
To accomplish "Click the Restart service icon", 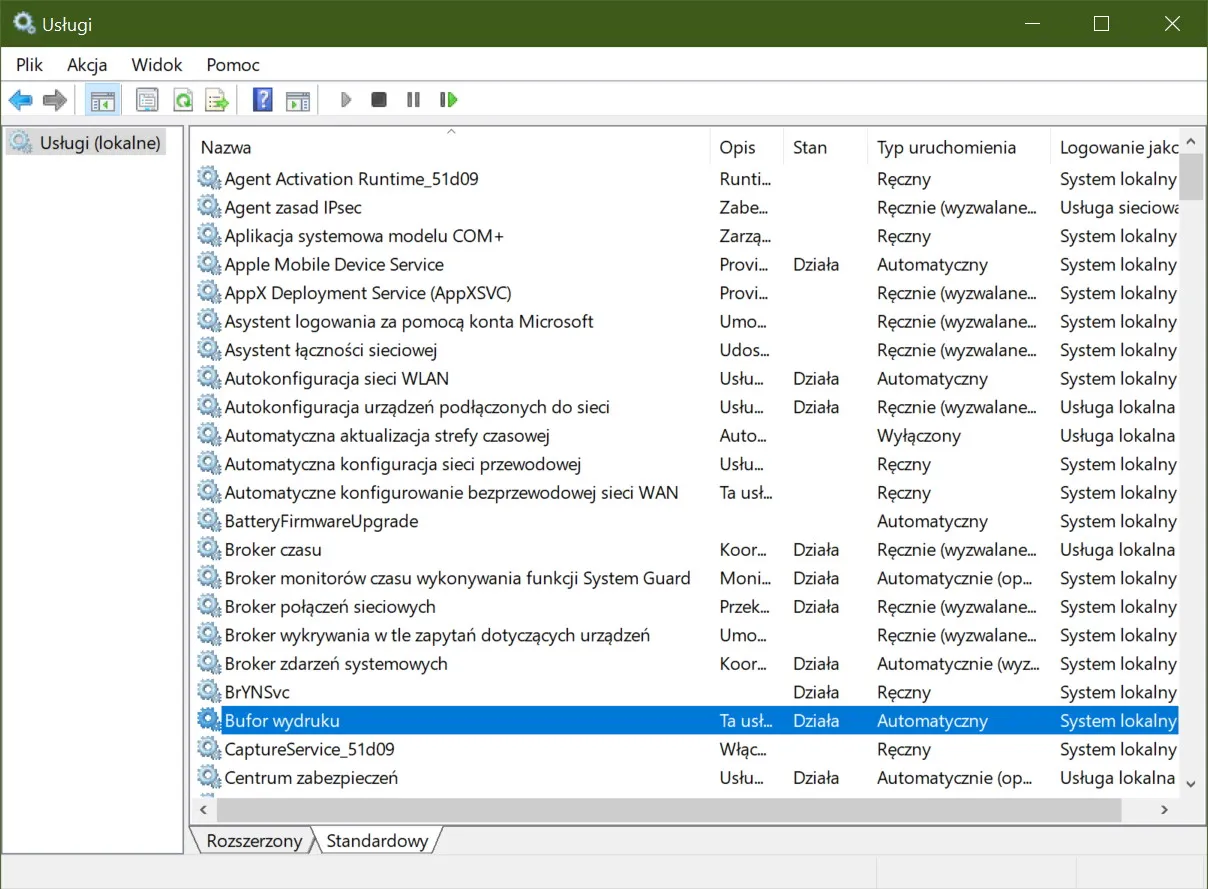I will 448,99.
